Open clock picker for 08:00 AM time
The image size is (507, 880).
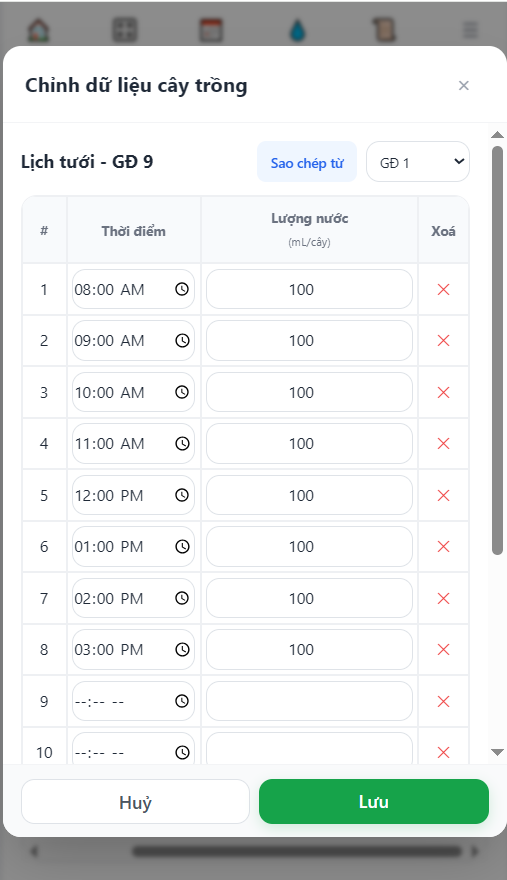182,289
